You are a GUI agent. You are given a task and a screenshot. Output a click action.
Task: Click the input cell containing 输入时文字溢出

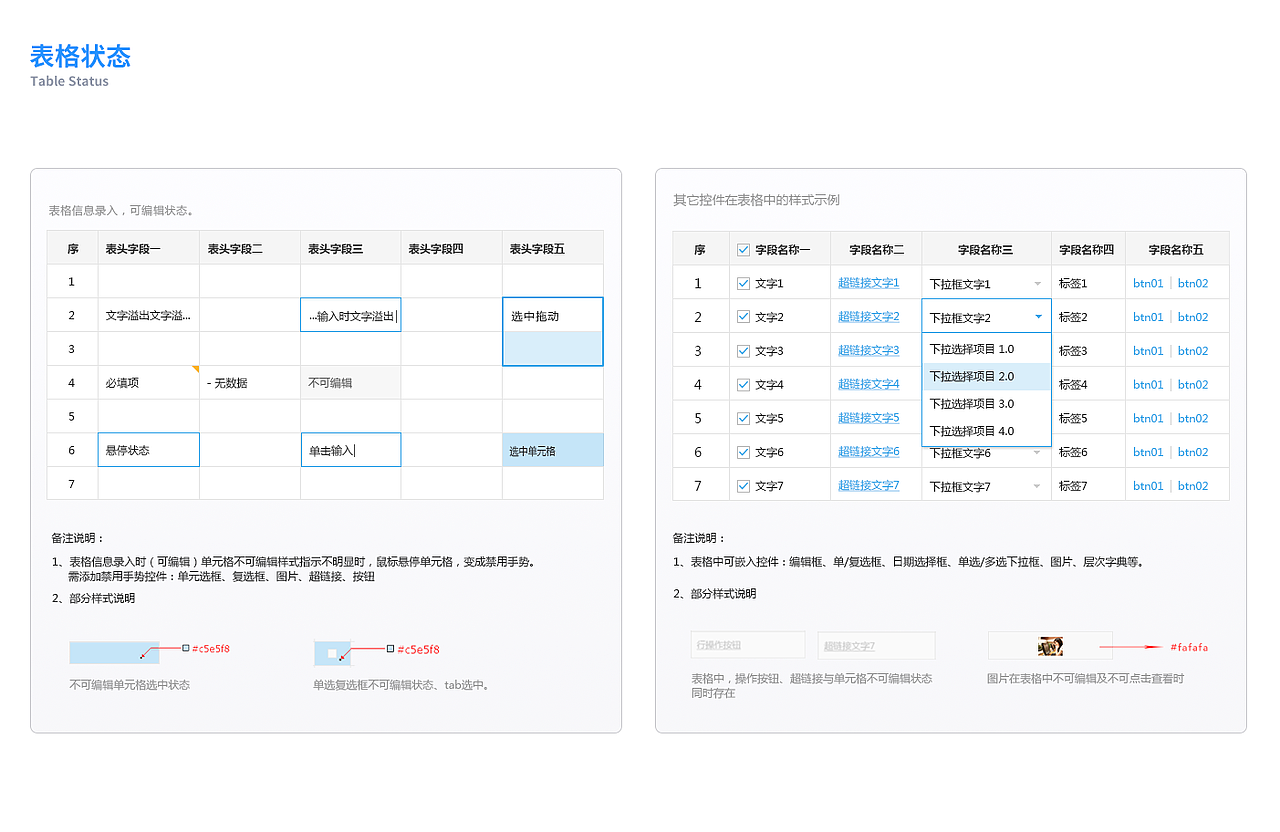(351, 315)
